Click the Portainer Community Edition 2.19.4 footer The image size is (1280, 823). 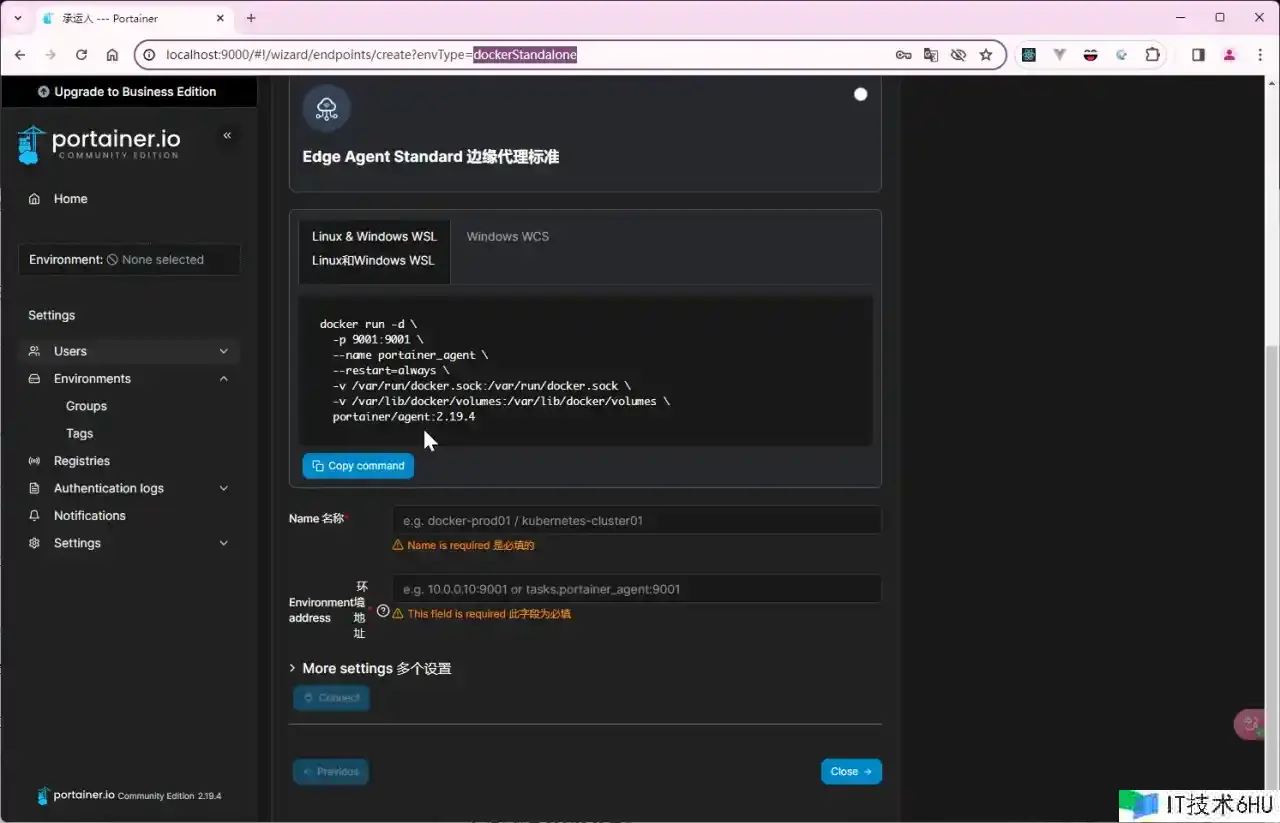click(x=129, y=796)
